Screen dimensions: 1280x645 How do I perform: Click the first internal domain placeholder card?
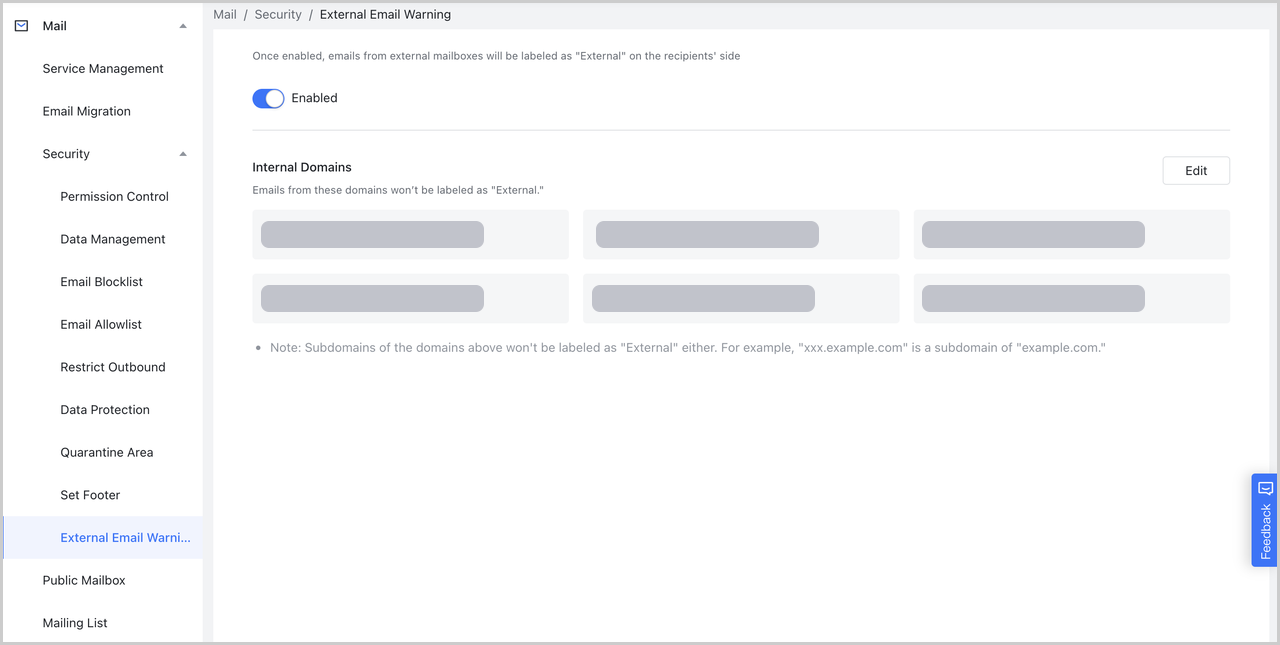click(410, 233)
